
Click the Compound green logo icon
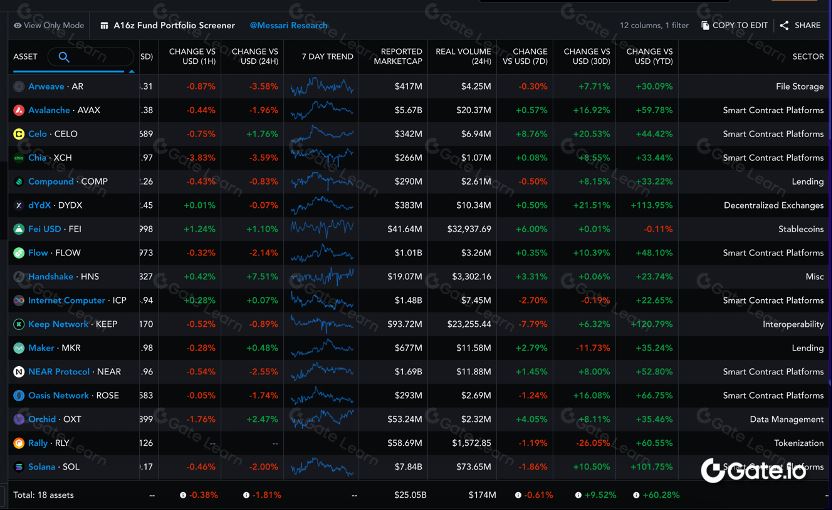tap(19, 181)
